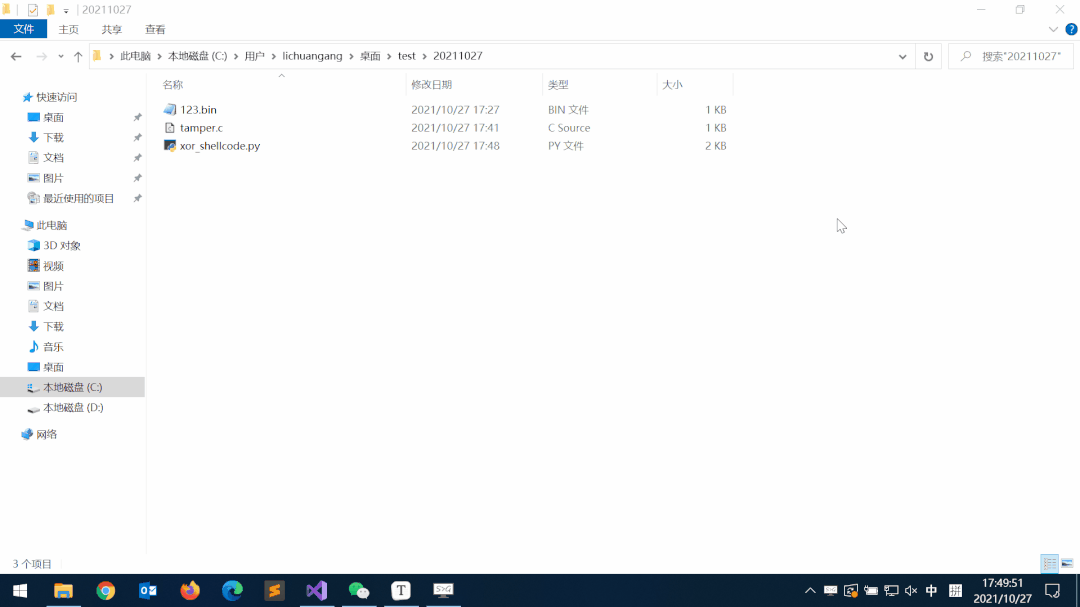Navigate to 本地磁盘 (C:) in breadcrumb
This screenshot has height=607, width=1080.
tap(197, 56)
